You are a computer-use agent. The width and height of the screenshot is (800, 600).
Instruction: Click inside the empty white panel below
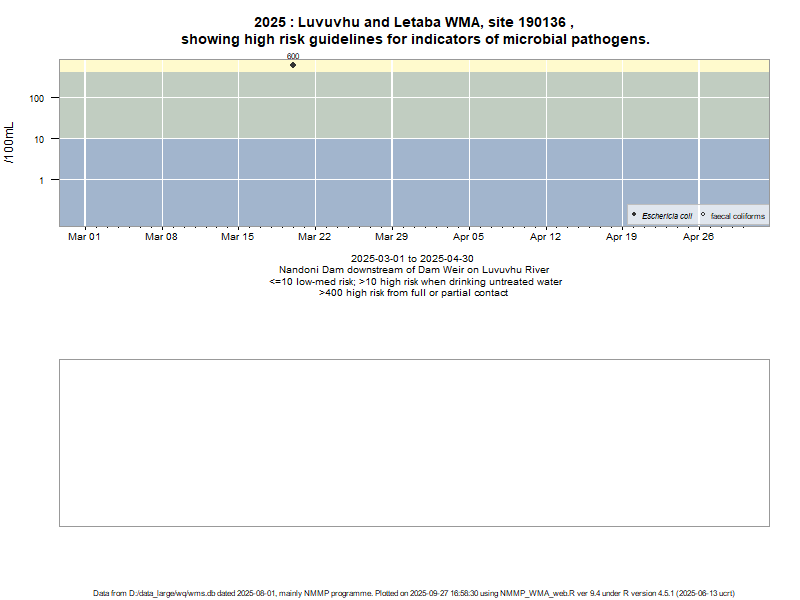click(414, 442)
